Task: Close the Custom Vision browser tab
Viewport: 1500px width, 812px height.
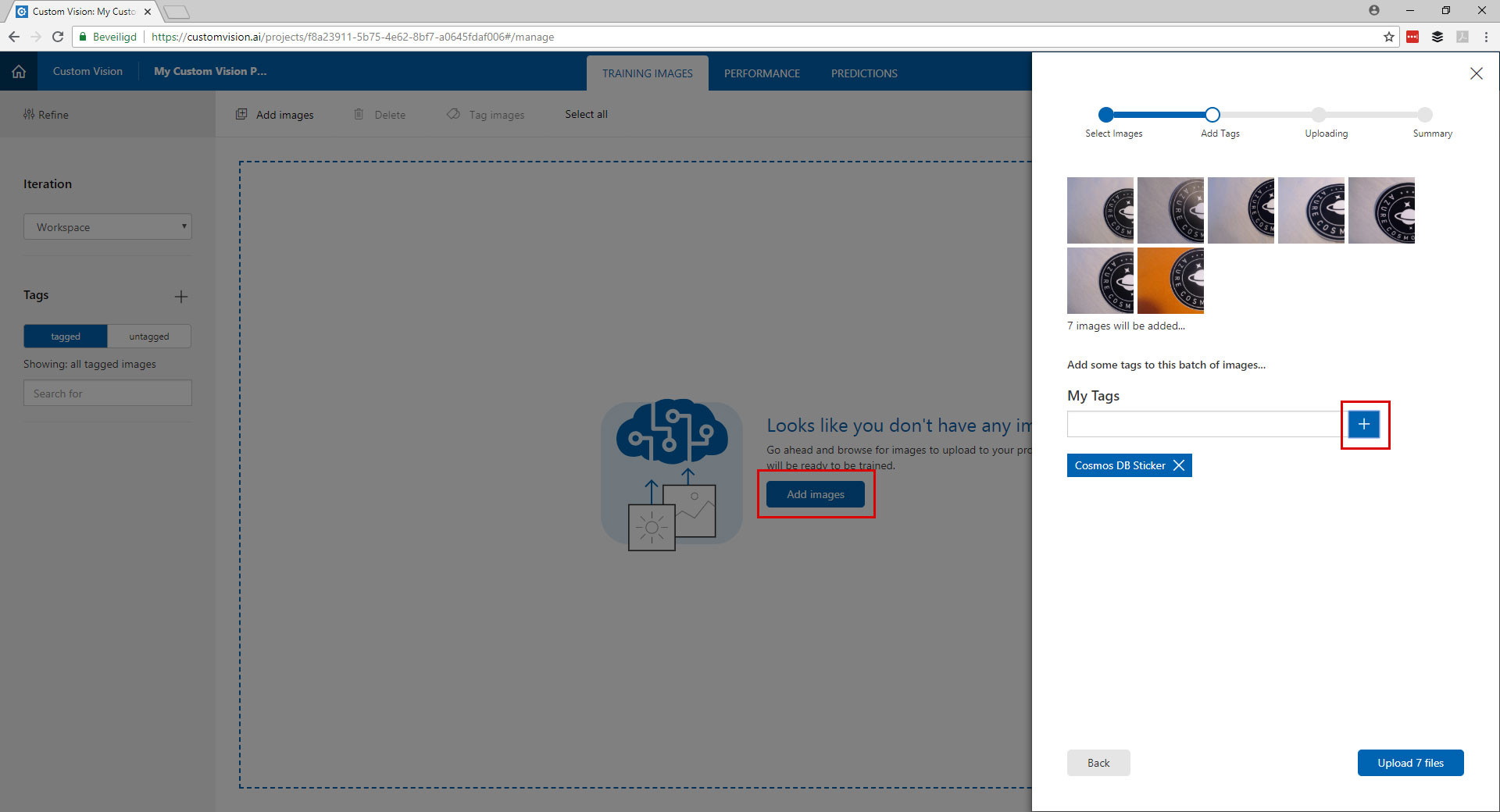Action: [x=147, y=12]
